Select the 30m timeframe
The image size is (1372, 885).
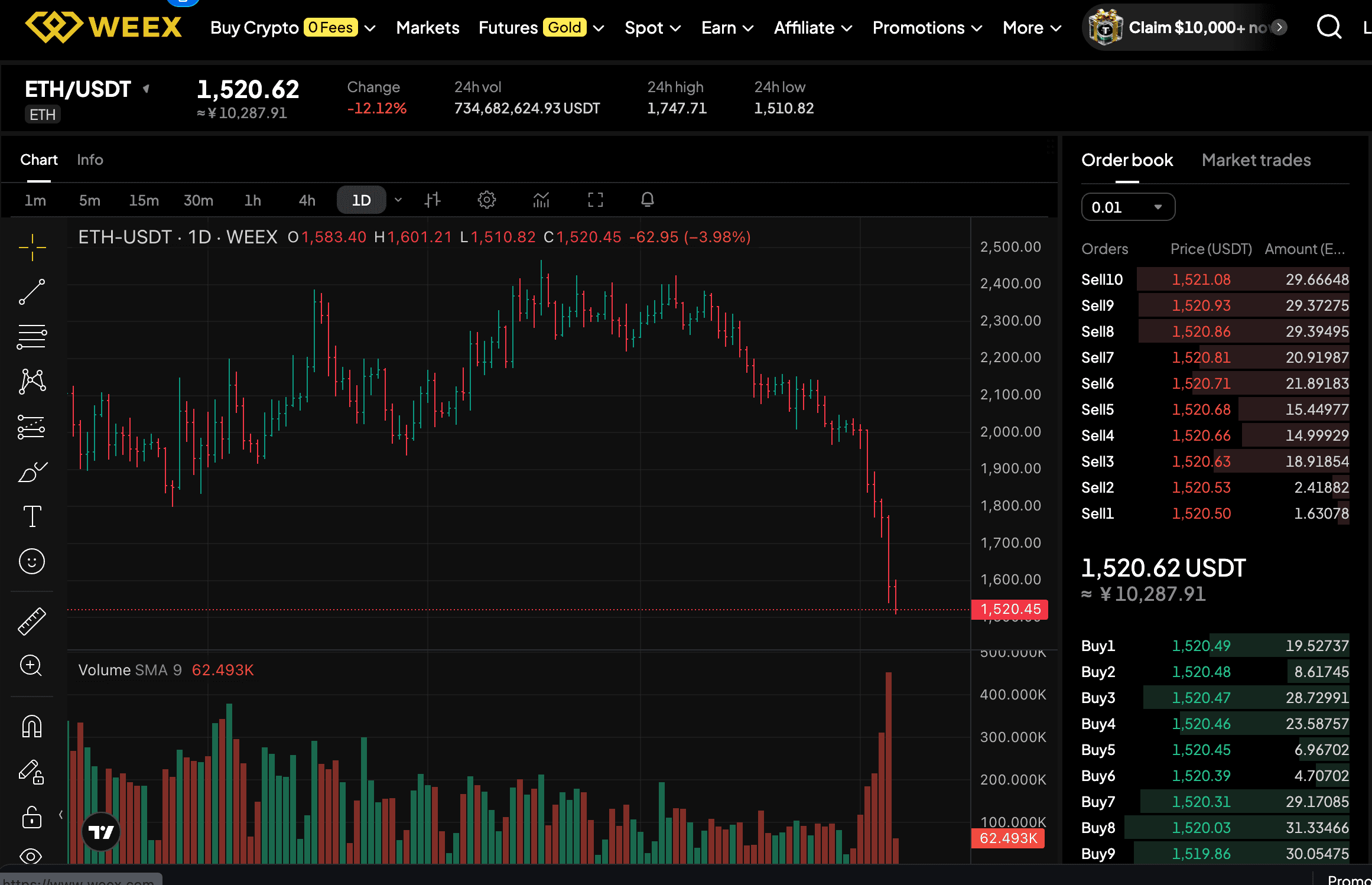[x=199, y=200]
